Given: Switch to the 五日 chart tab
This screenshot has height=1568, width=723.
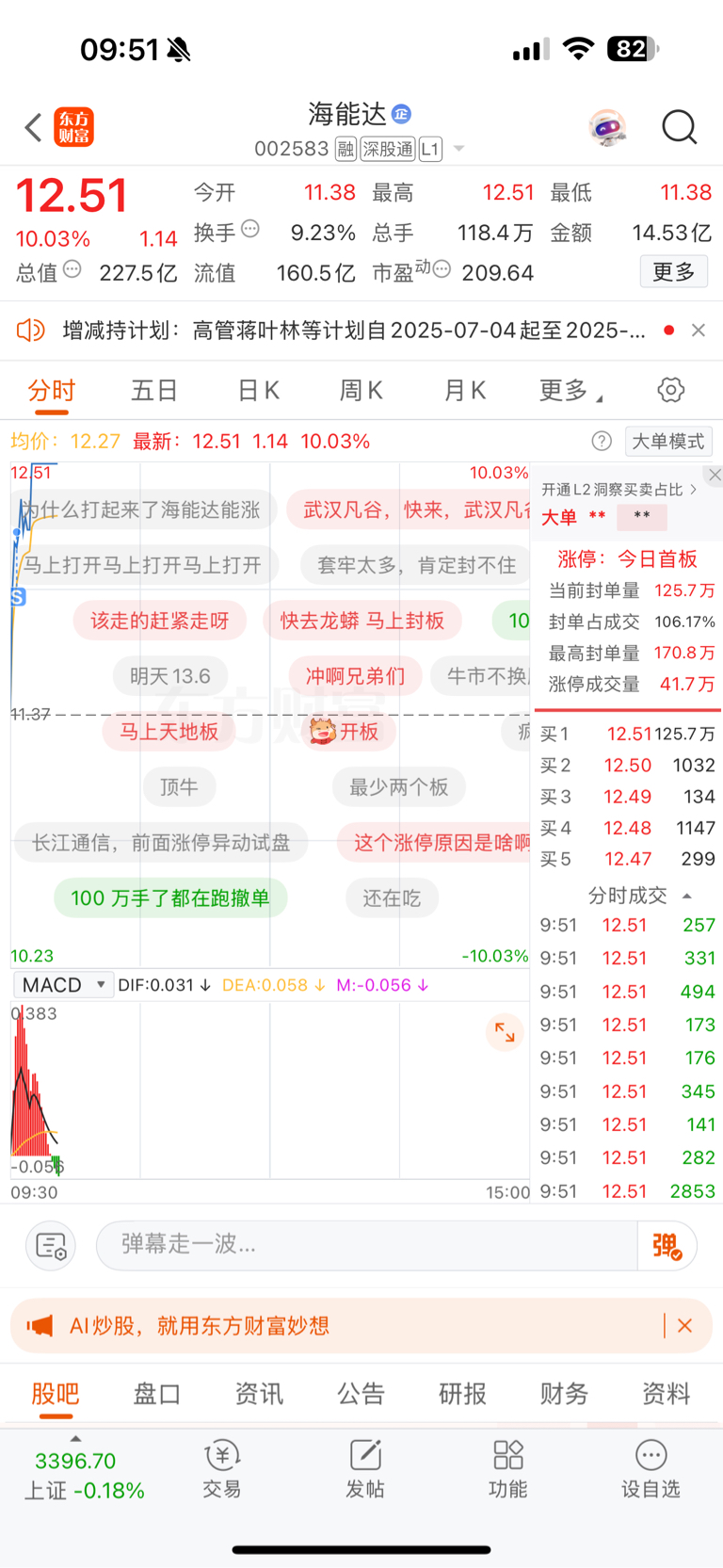Looking at the screenshot, I should (154, 390).
